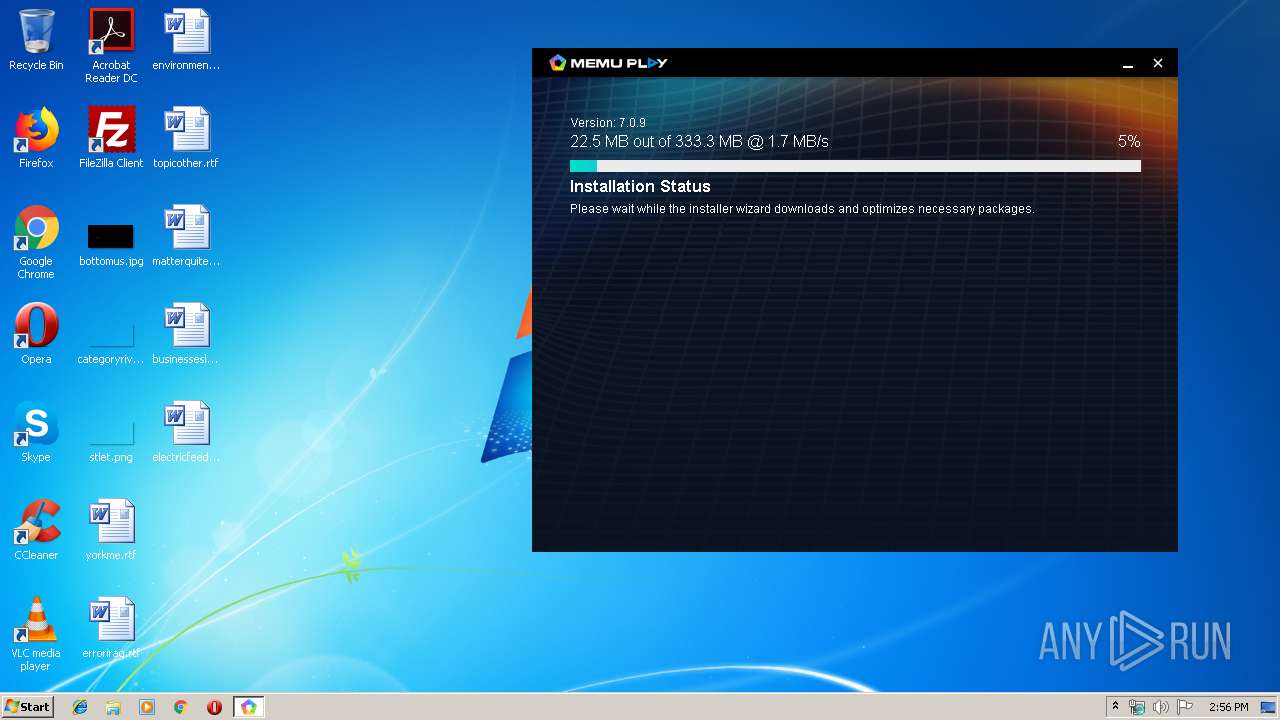Image resolution: width=1280 pixels, height=720 pixels.
Task: Open FileZilla Client desktop shortcut
Action: click(111, 138)
